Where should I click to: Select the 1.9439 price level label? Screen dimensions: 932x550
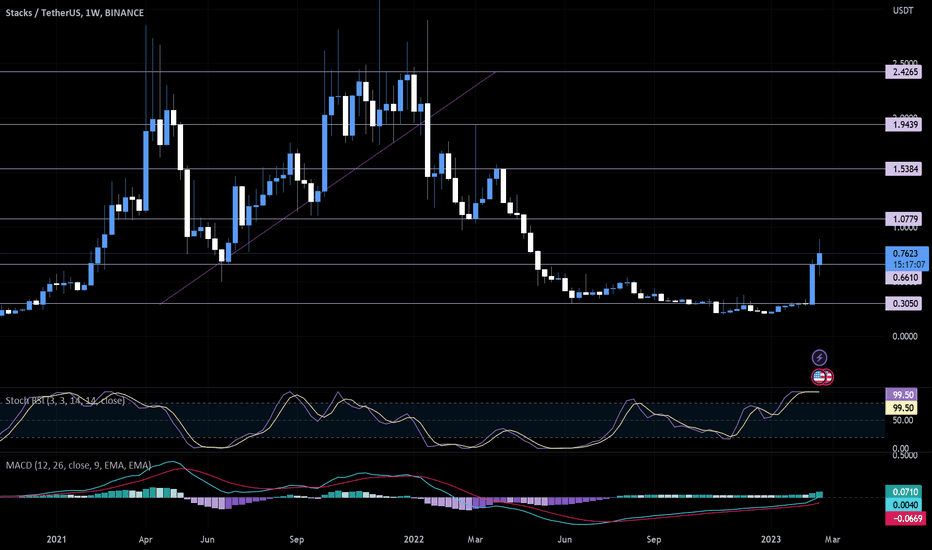click(x=903, y=125)
